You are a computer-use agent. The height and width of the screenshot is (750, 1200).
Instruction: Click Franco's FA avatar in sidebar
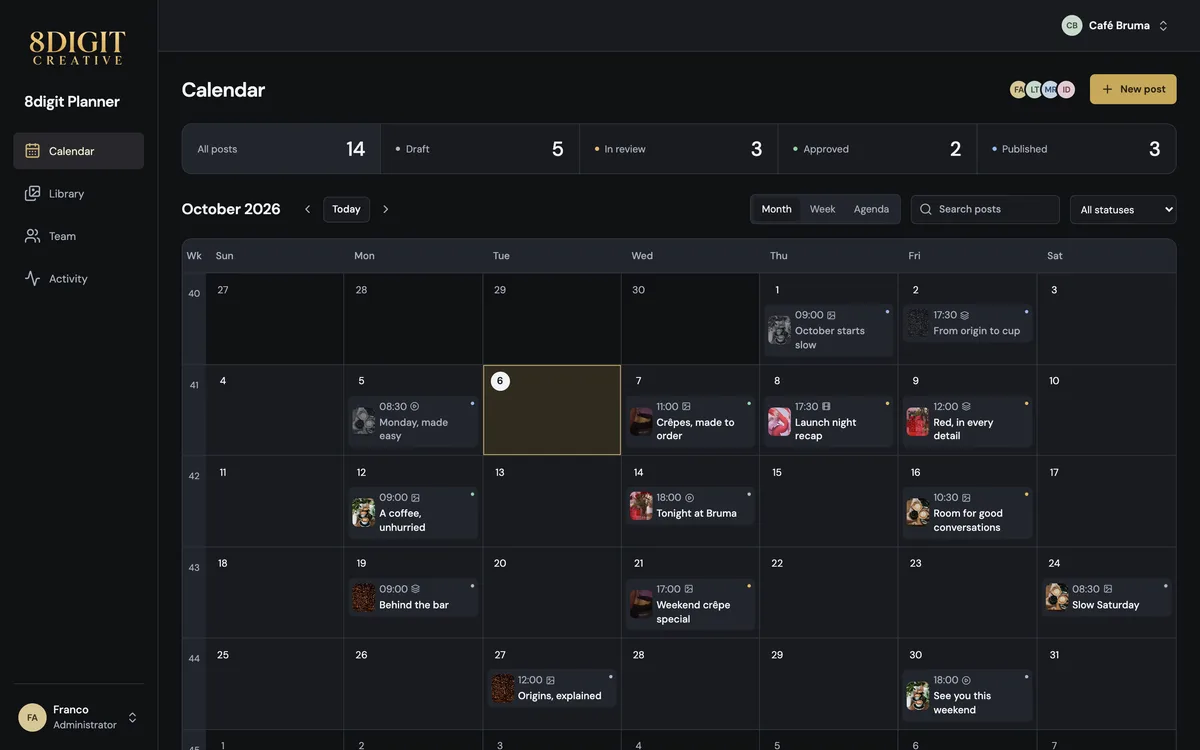32,717
